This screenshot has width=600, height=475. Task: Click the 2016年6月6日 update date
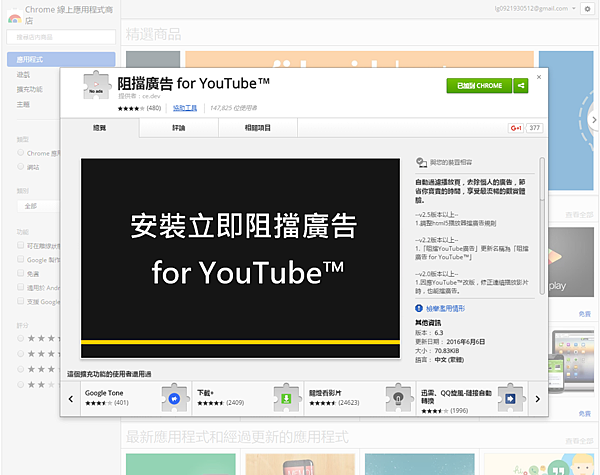466,342
